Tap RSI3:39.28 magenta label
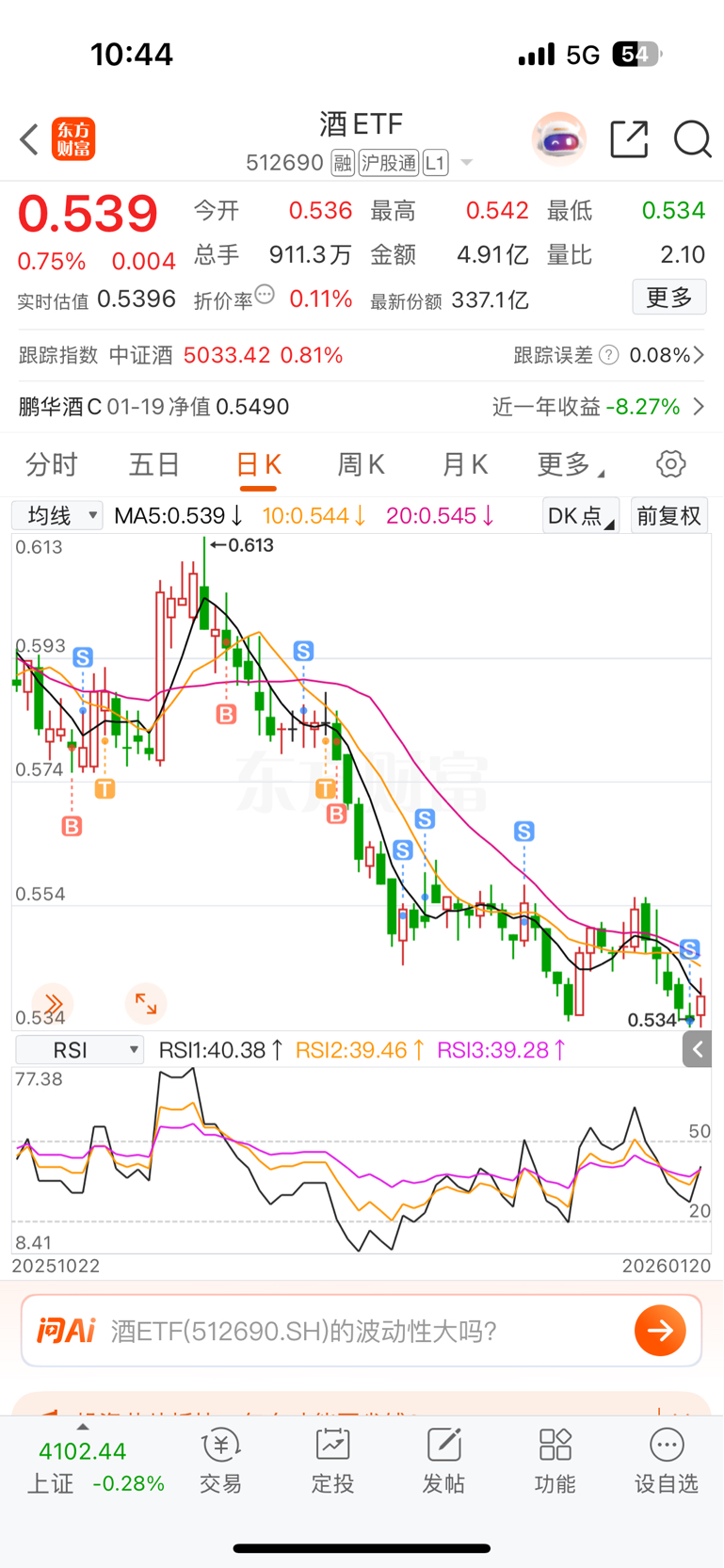 point(502,1050)
